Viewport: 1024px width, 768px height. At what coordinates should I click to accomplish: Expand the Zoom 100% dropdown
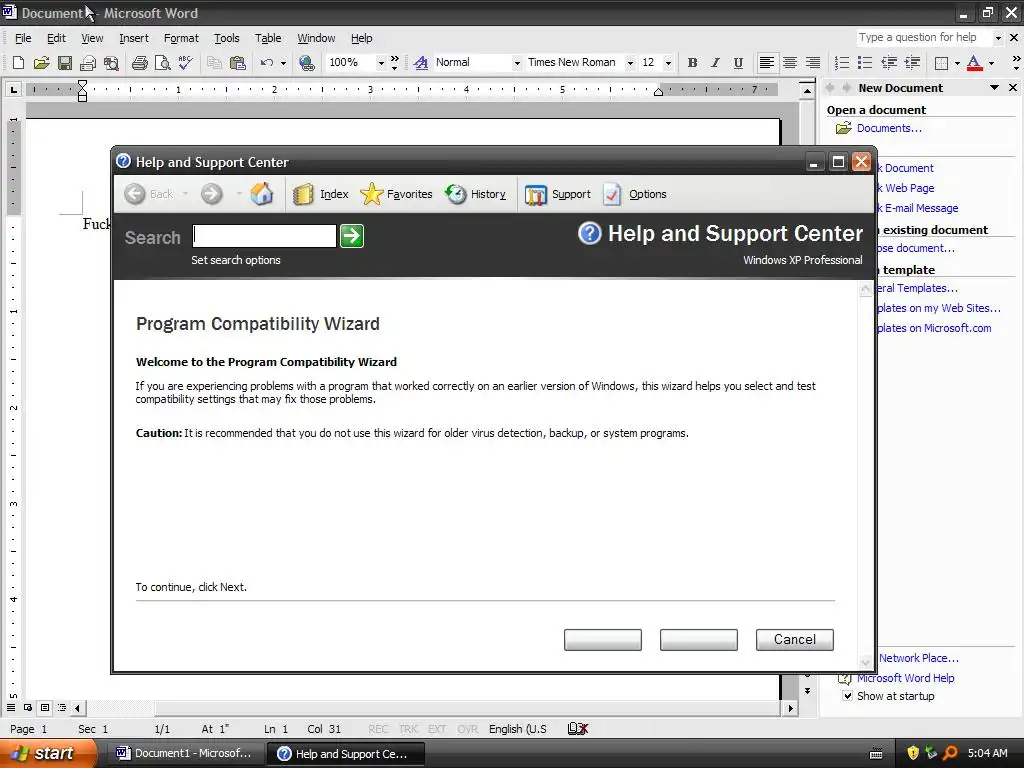coord(381,63)
